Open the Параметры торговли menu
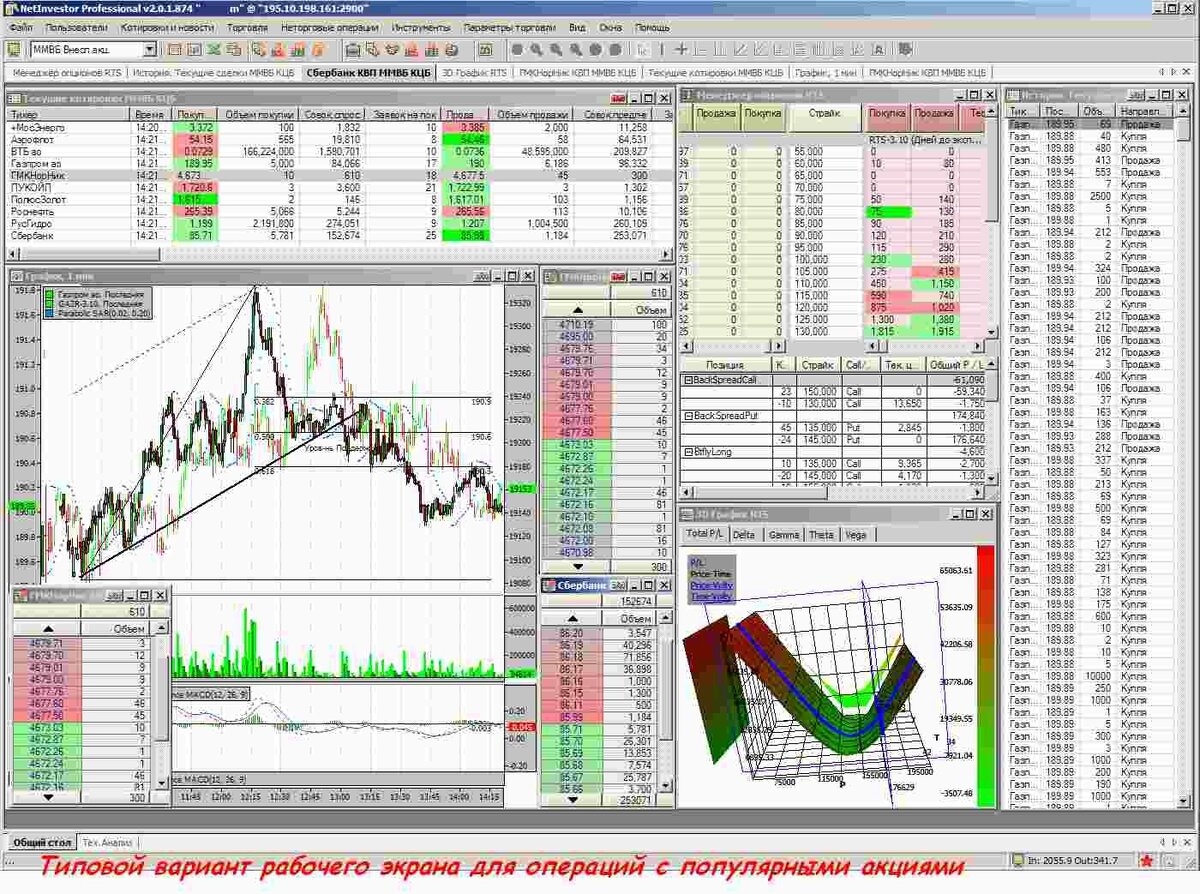 (x=510, y=28)
